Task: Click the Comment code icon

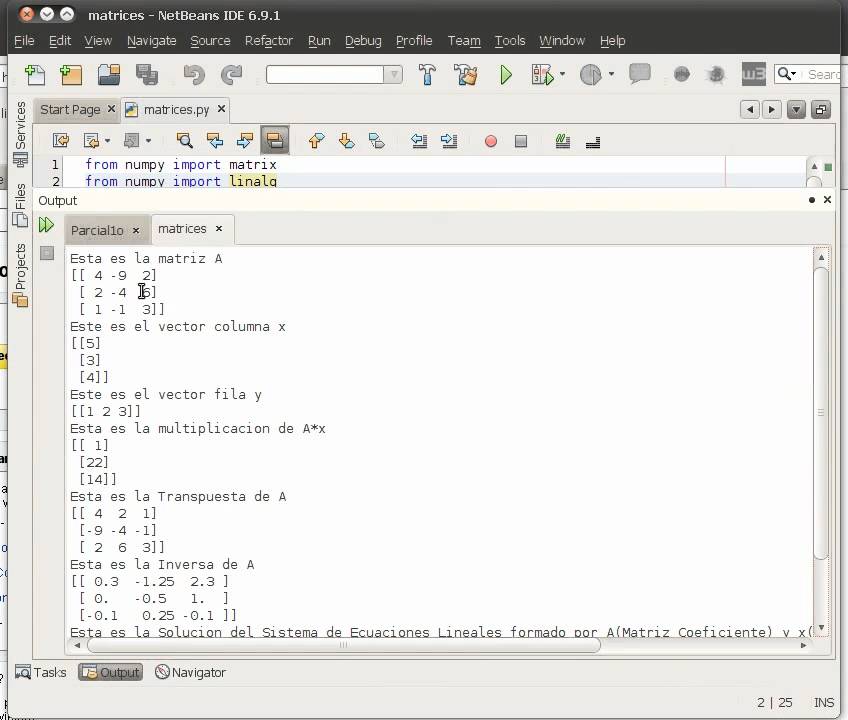Action: (x=562, y=141)
